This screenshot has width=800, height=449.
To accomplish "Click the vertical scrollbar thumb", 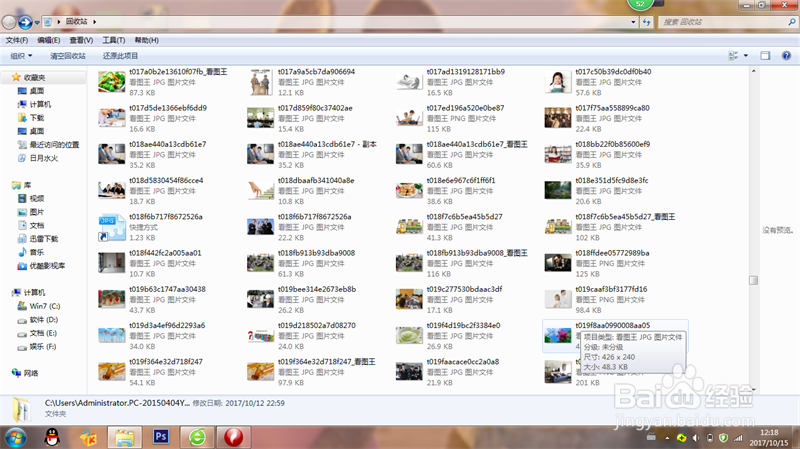I will [x=753, y=280].
